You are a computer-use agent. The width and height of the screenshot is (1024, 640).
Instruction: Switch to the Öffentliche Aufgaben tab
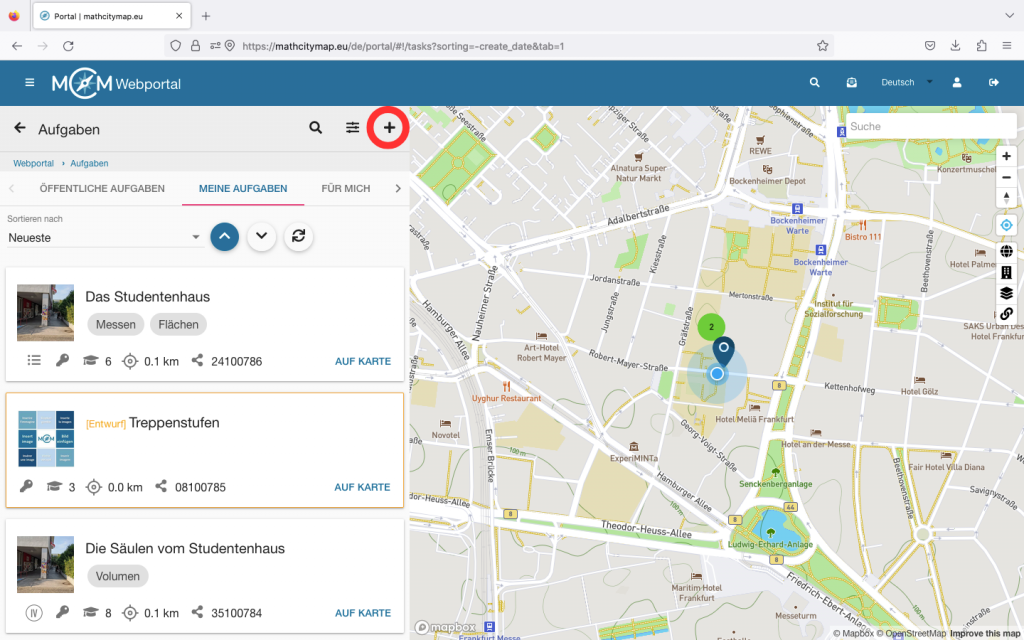(x=102, y=188)
